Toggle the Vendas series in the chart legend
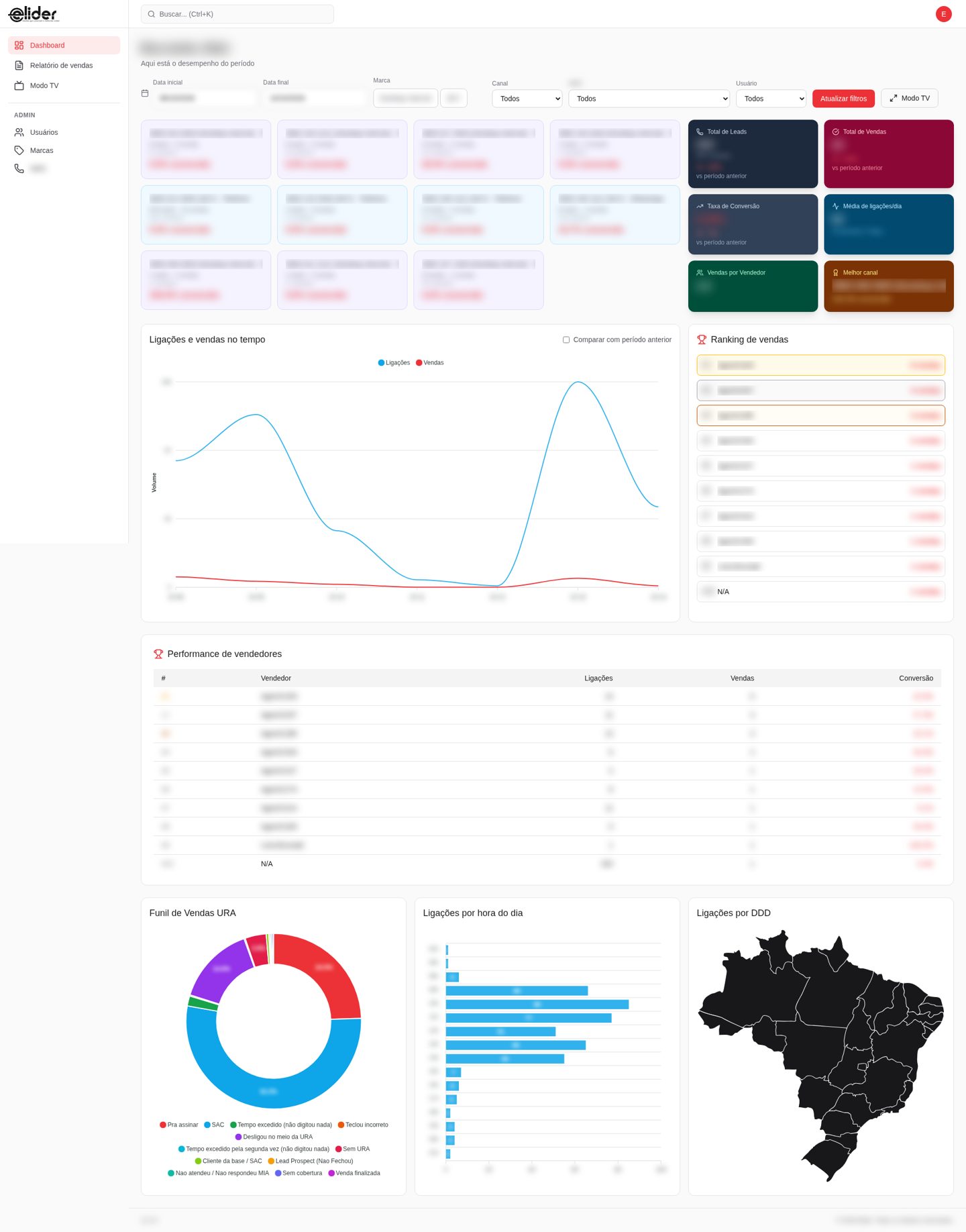 430,363
